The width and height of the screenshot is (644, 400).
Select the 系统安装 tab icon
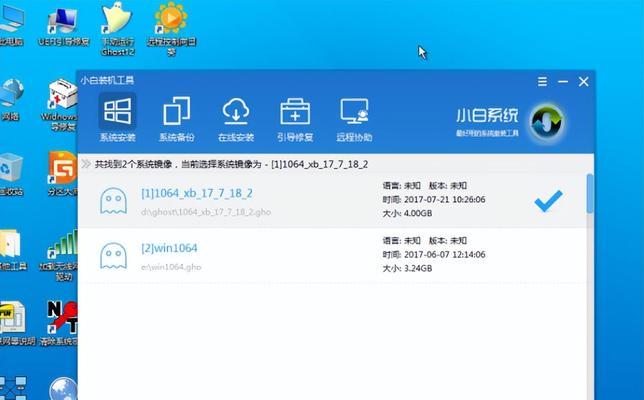tap(117, 111)
